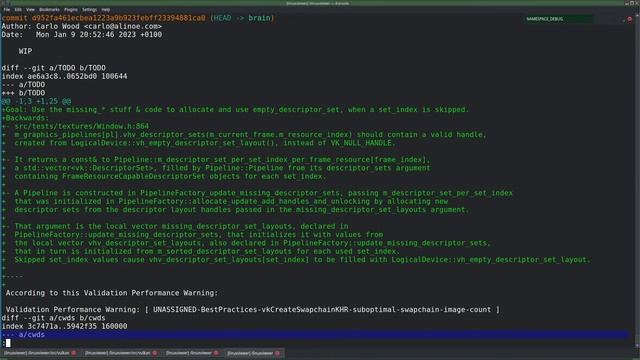Screen dimensions: 640x360
Task: Click 'diff --git a/cwds b/cwds' line
Action: 53,318
